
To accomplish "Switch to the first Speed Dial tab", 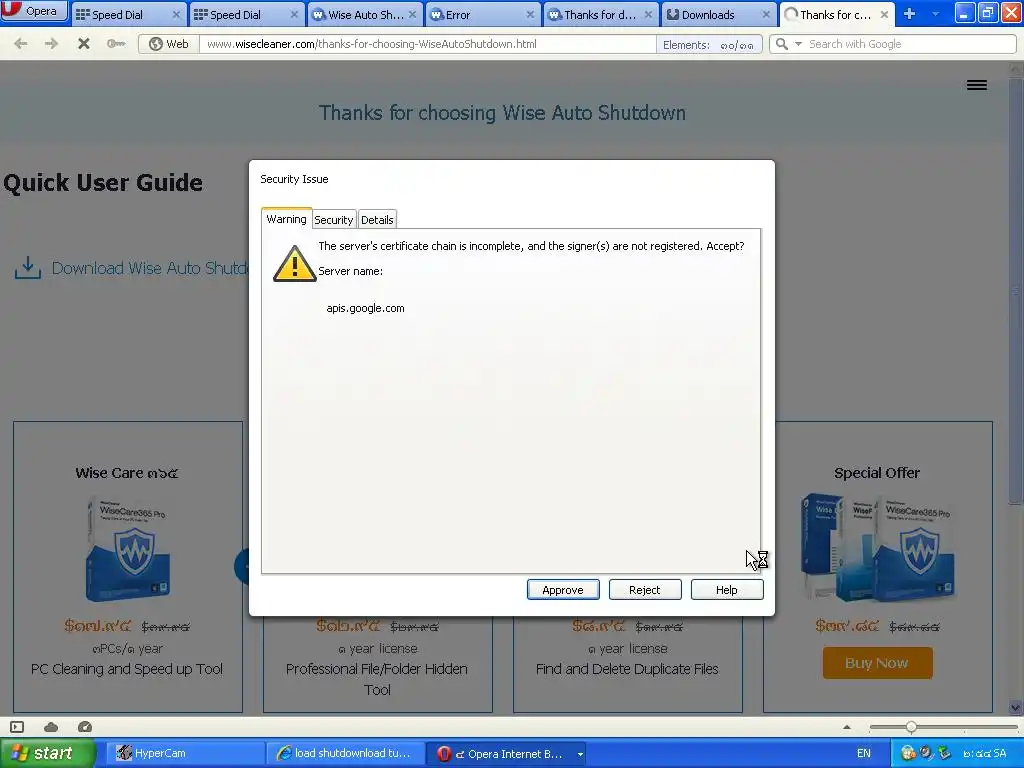I will point(127,14).
